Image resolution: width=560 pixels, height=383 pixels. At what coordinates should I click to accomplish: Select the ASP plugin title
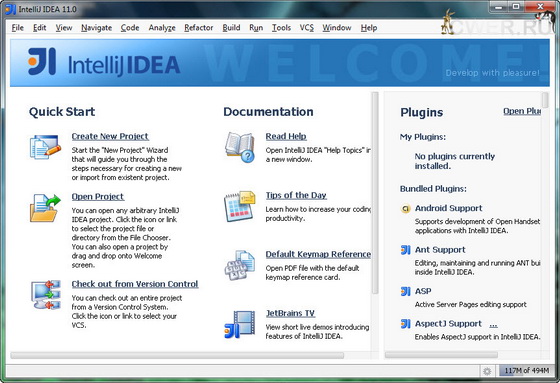coord(423,292)
